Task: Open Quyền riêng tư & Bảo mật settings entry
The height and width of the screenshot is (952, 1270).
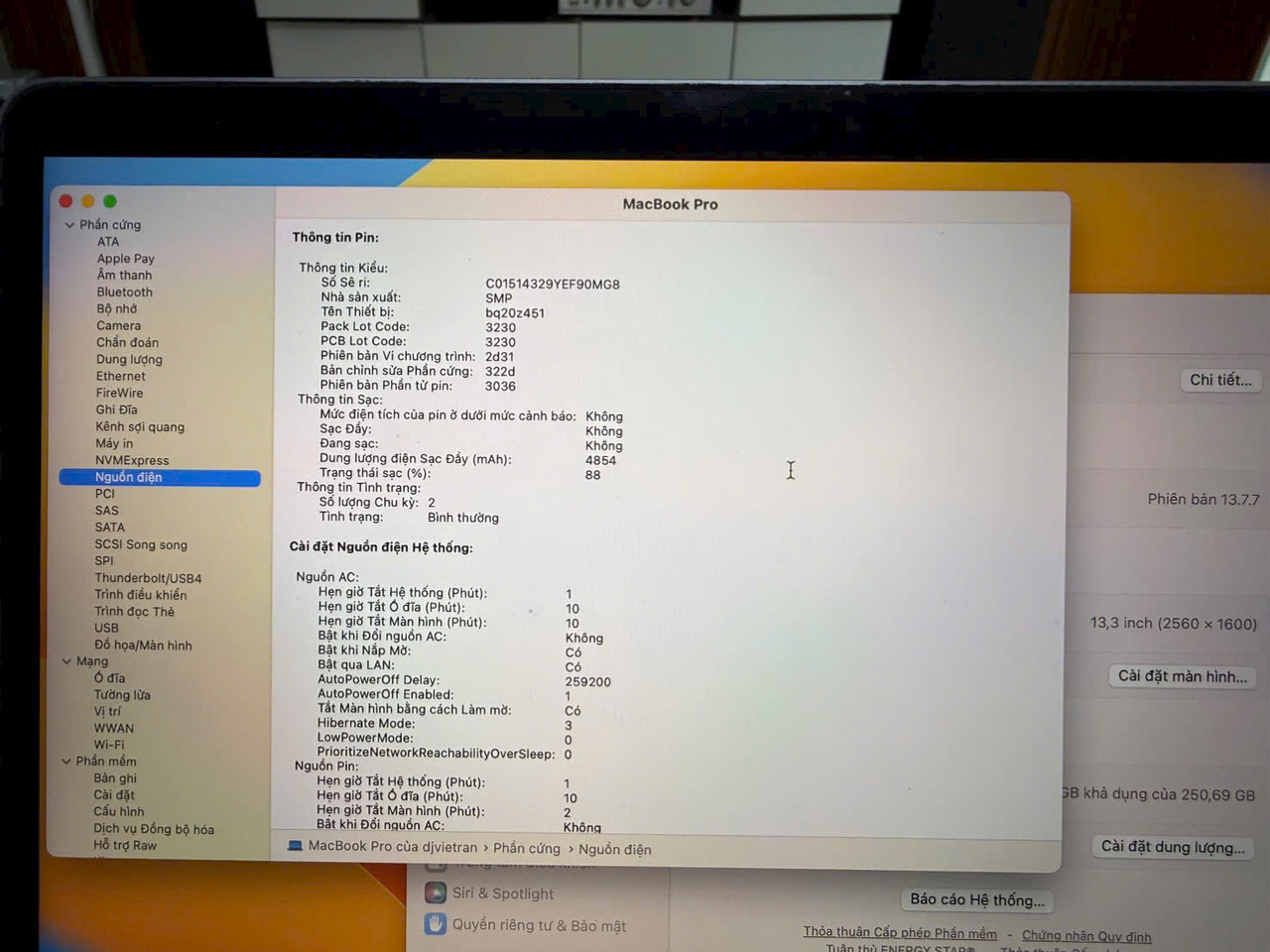Action: [x=539, y=926]
